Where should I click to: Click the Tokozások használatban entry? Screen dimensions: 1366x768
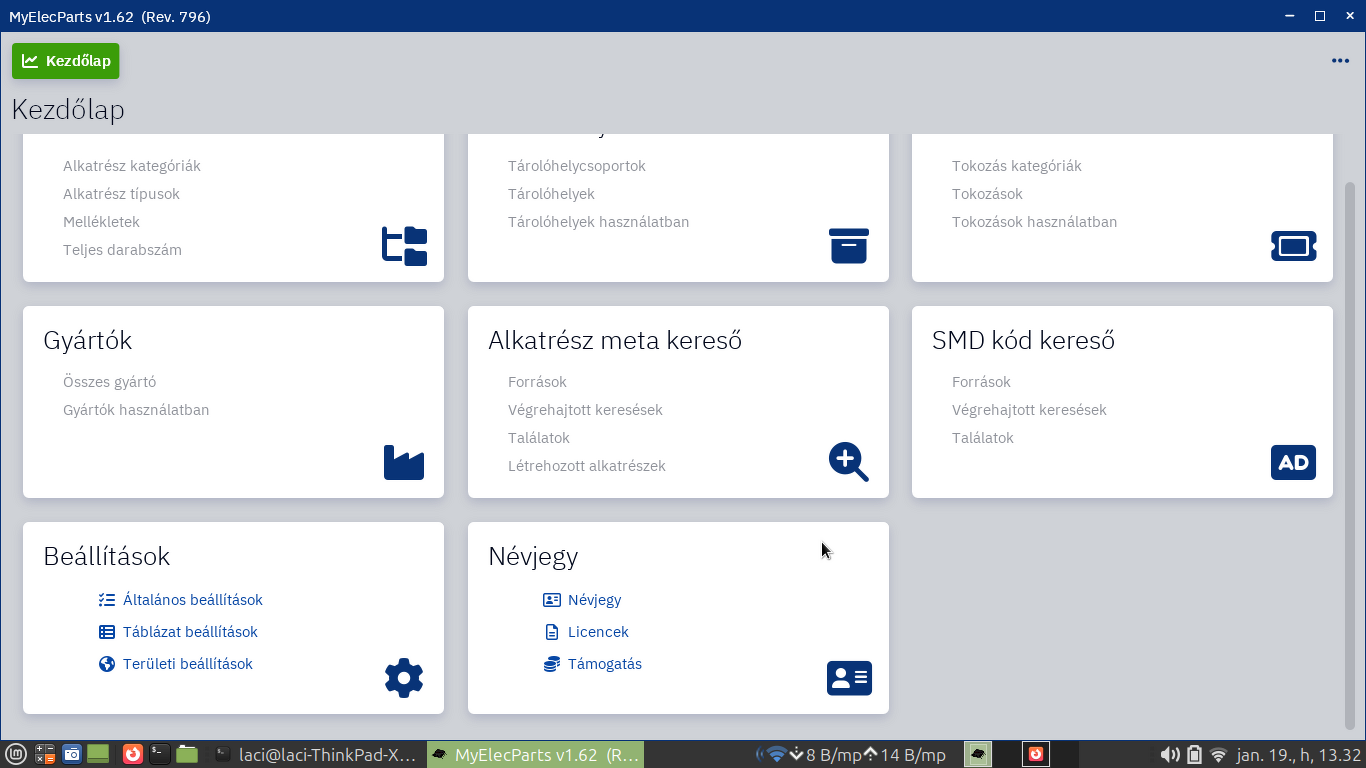[x=1034, y=222]
